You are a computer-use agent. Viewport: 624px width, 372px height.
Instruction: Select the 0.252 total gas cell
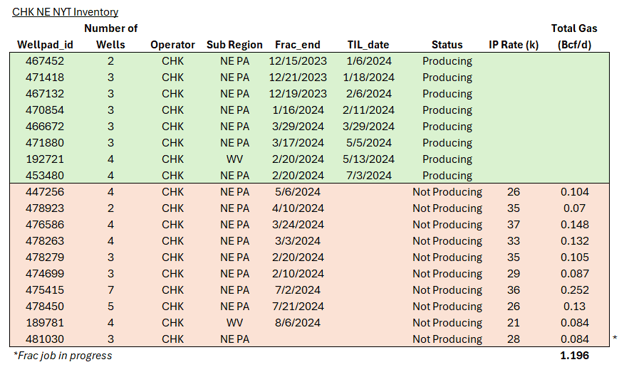coord(574,290)
